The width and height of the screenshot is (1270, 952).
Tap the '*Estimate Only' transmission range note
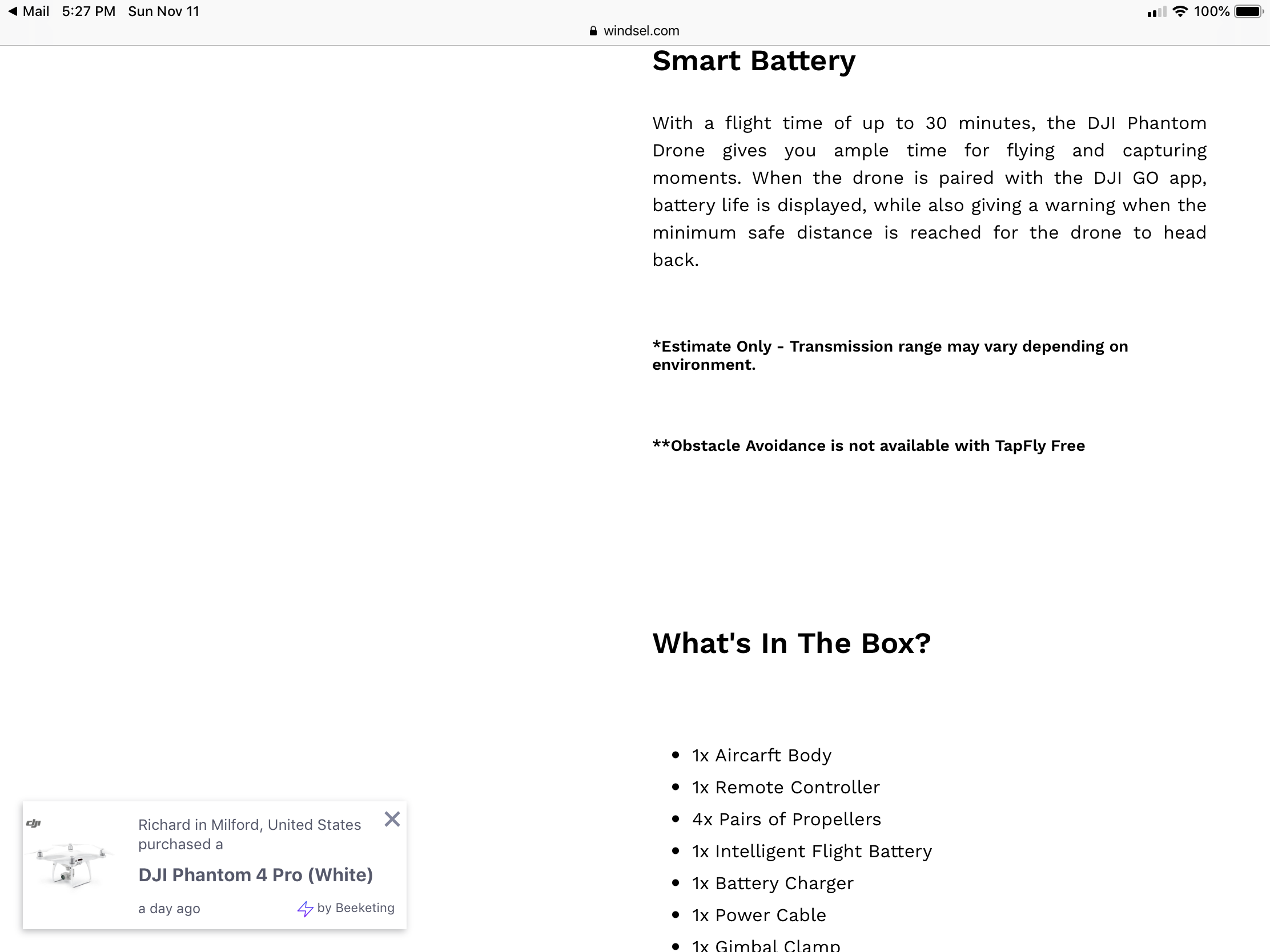[890, 355]
